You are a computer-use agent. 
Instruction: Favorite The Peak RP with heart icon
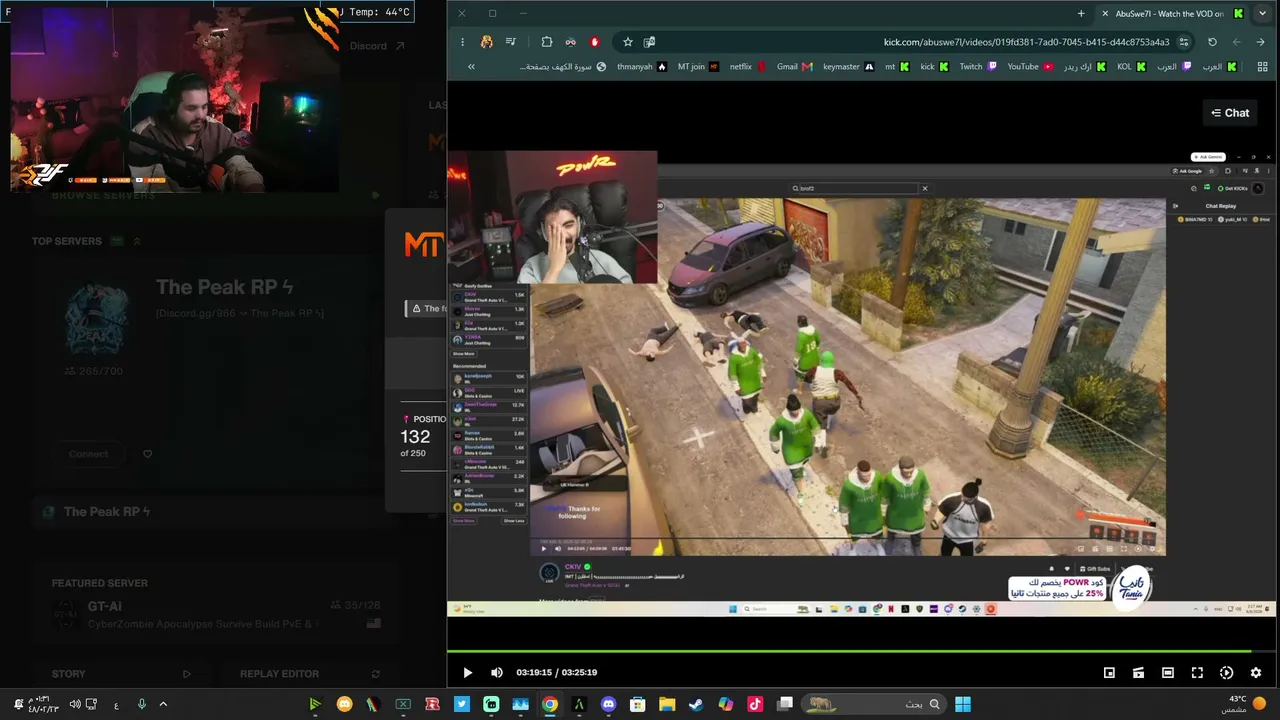click(148, 454)
